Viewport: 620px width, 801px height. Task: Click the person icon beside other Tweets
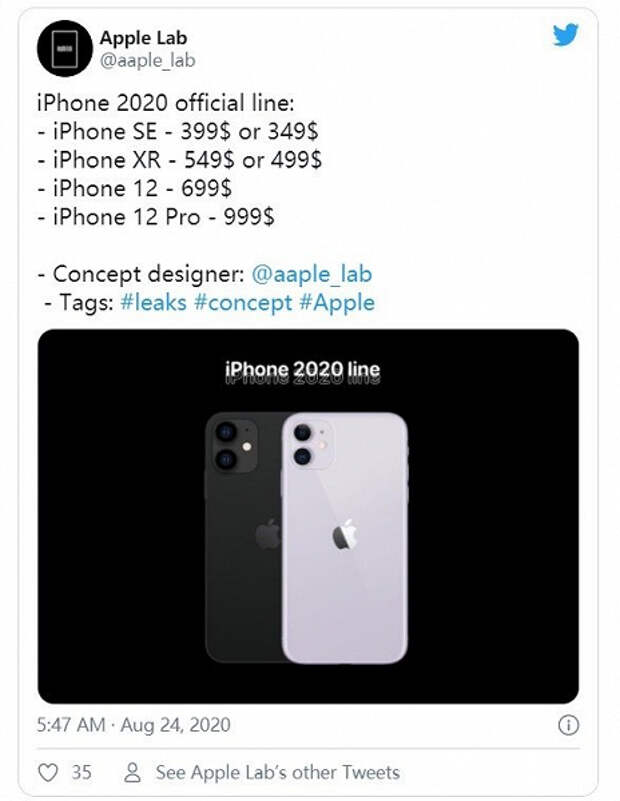coord(132,772)
